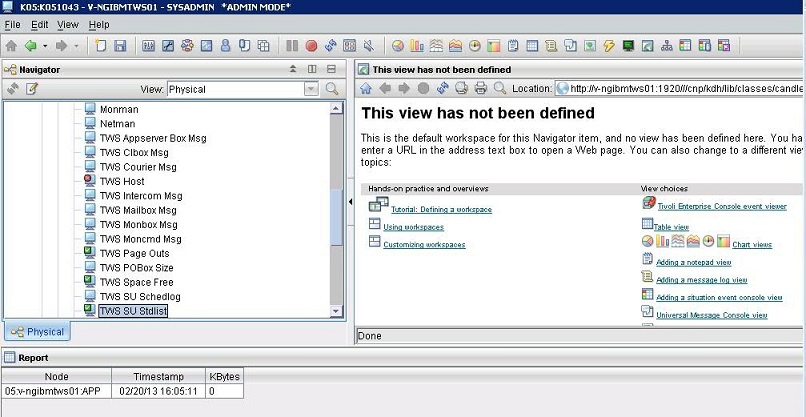
Task: Click Print icon in browser view toolbar
Action: click(481, 88)
